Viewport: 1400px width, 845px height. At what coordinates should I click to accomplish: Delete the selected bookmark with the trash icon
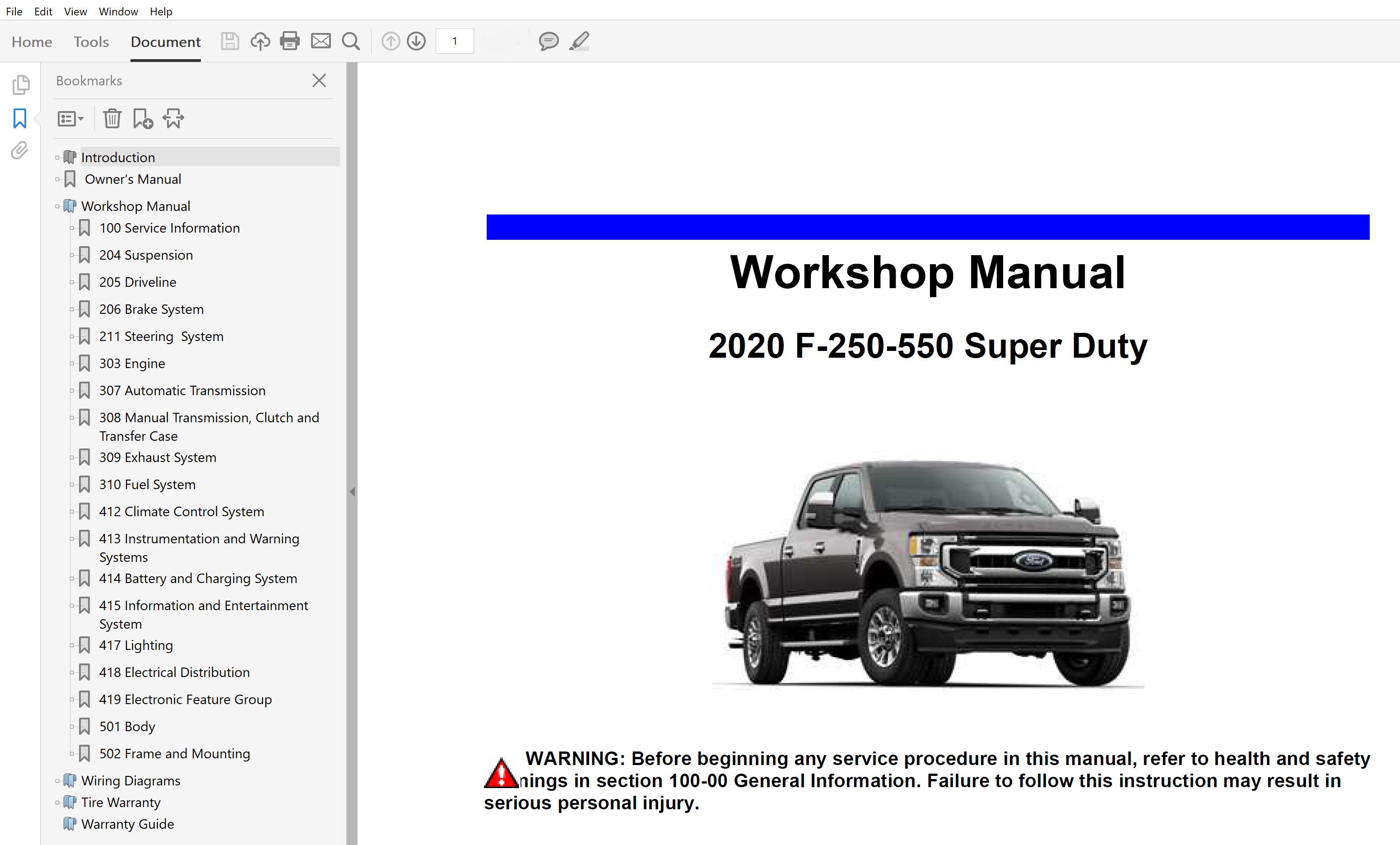pos(112,119)
